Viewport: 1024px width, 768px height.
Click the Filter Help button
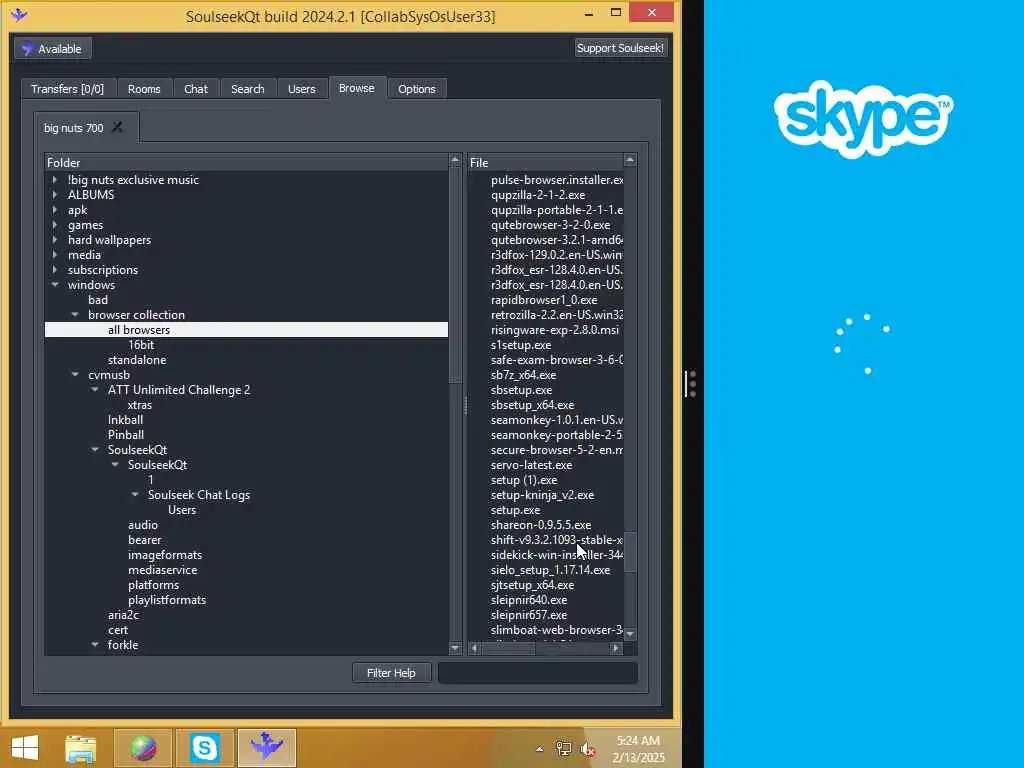point(391,673)
